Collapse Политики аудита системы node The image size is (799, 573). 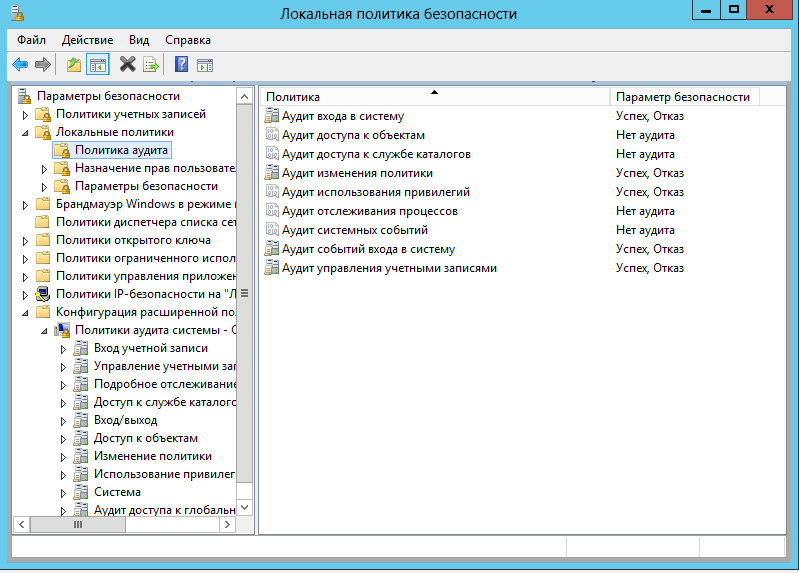(x=44, y=331)
